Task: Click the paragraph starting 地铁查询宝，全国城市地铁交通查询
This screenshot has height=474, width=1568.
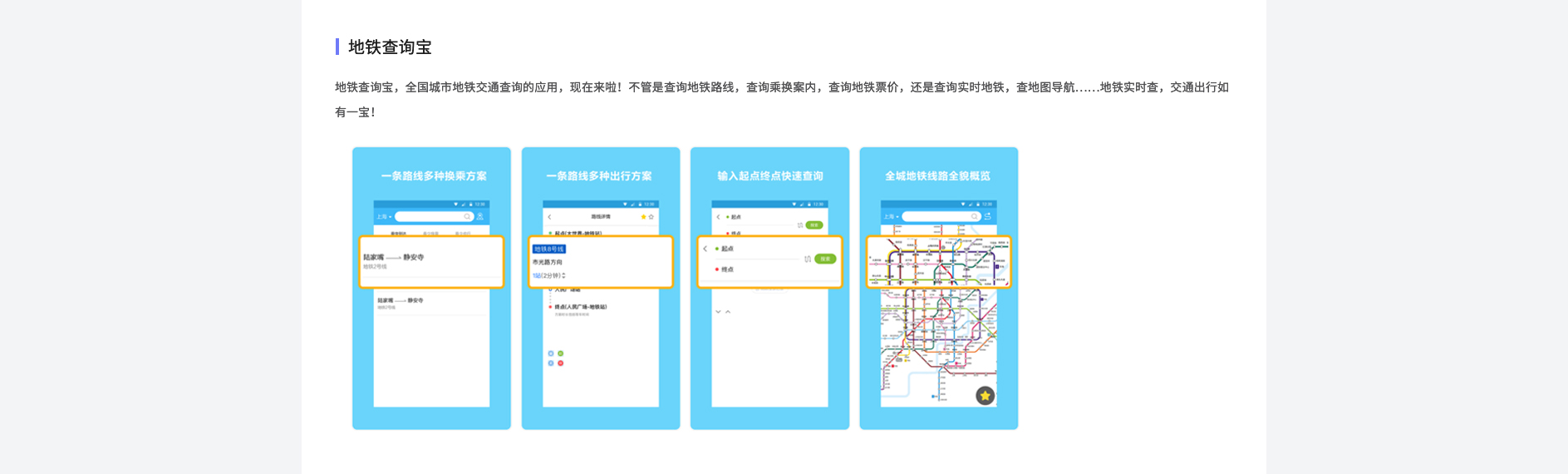Action: [782, 100]
